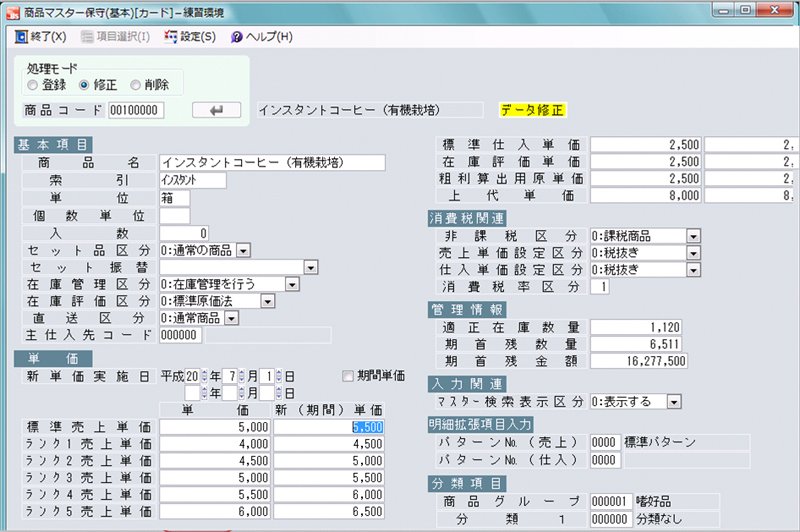Click 在庫評価単価 field 2,500
800x532 pixels.
tap(645, 162)
